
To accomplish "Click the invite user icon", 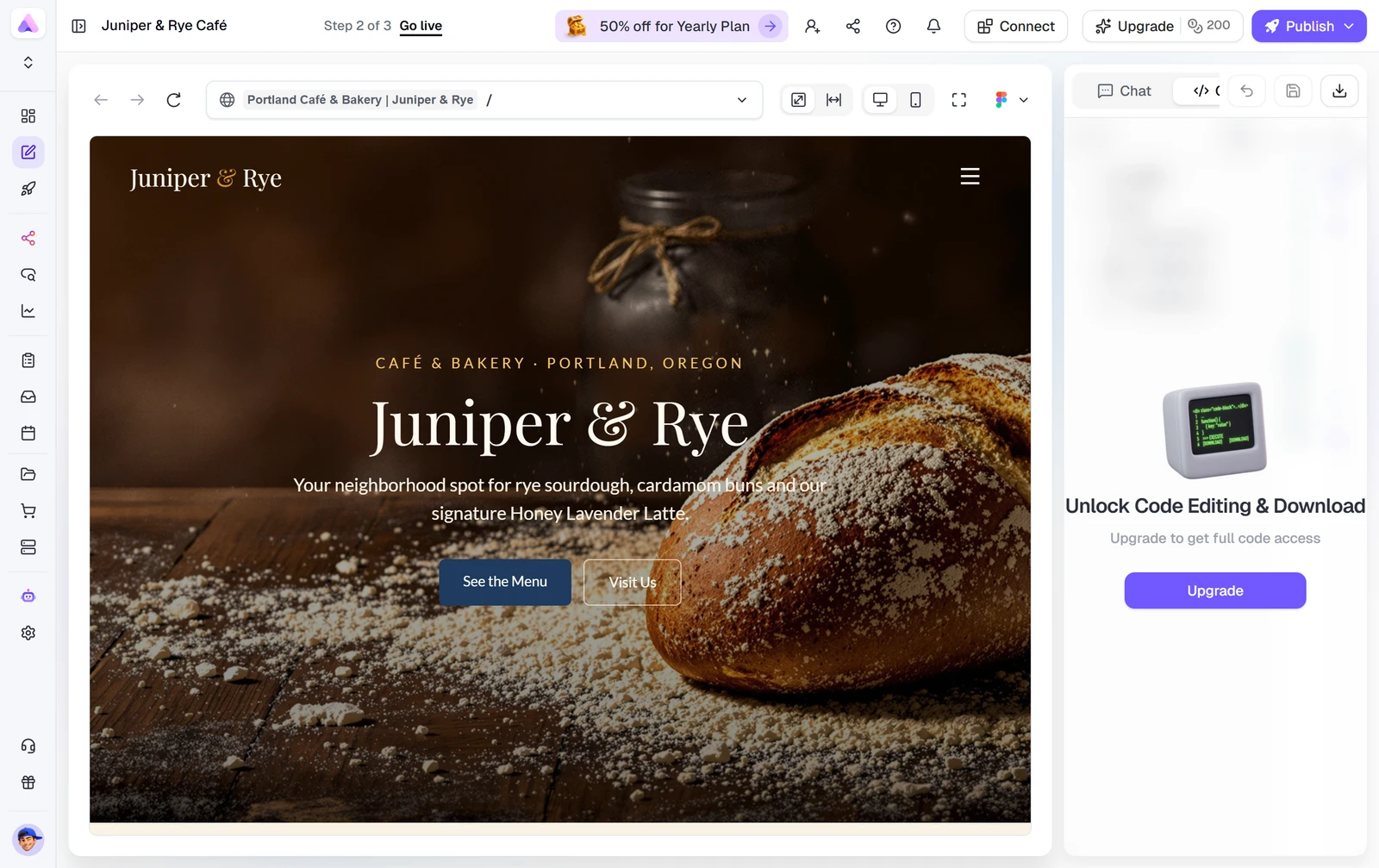I will 812,26.
